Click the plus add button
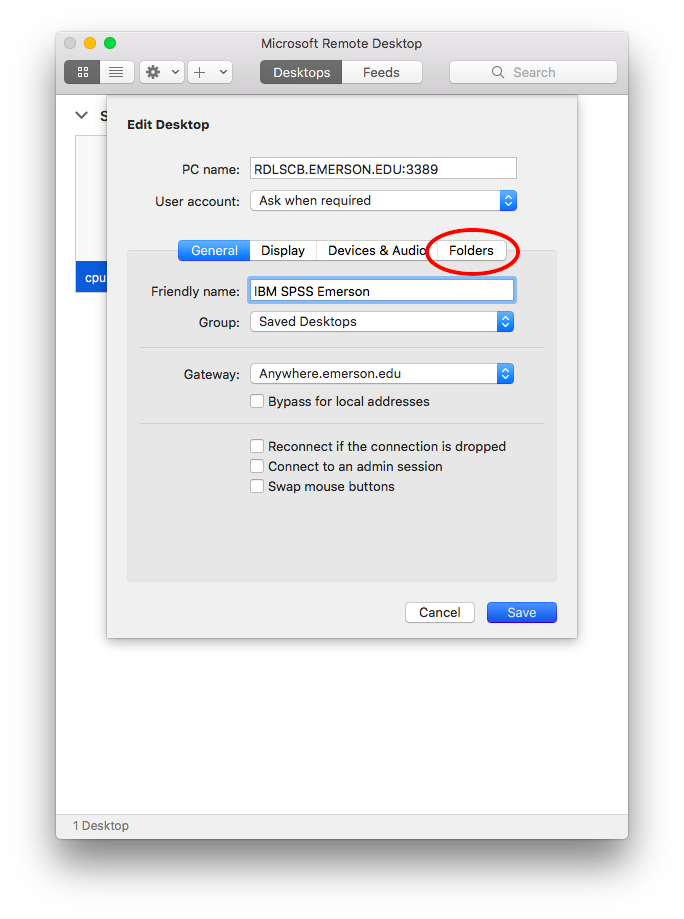The image size is (684, 919). pos(200,72)
